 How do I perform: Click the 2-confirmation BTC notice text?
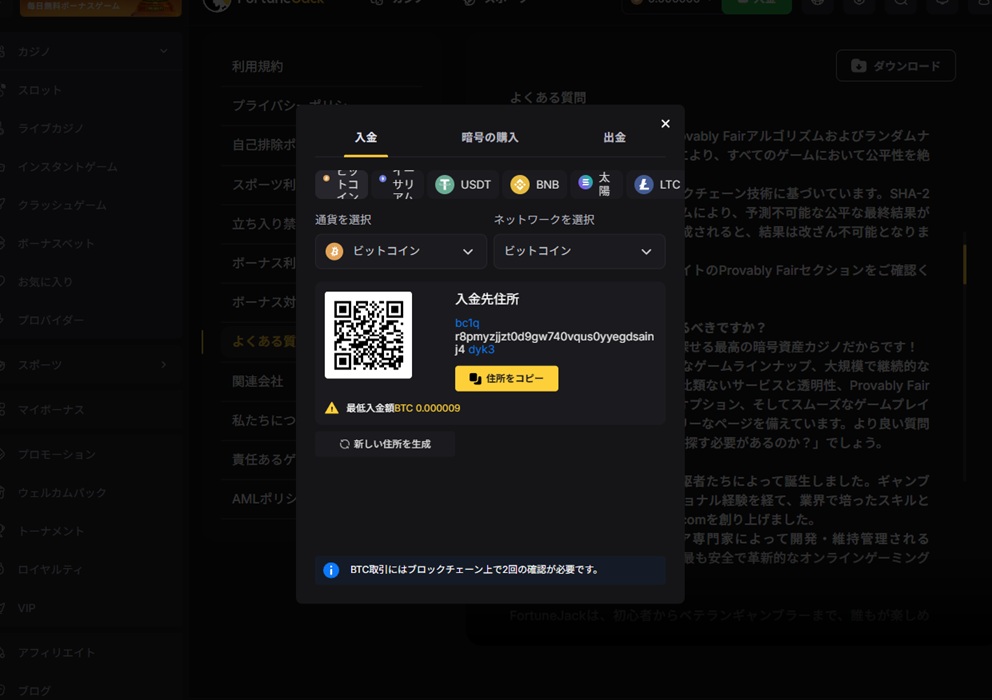click(x=474, y=570)
